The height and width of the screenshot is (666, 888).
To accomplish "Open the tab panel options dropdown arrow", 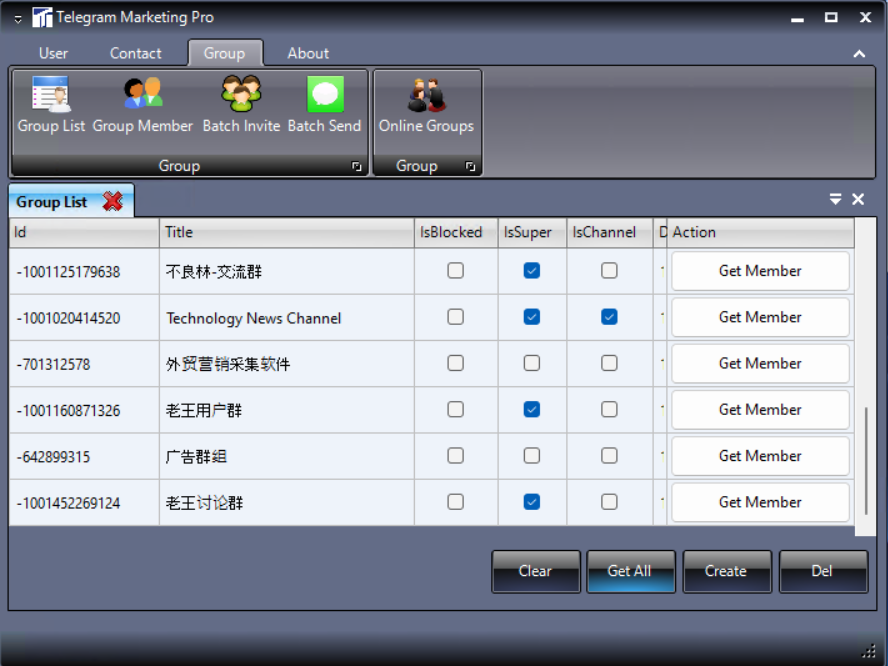I will [836, 200].
